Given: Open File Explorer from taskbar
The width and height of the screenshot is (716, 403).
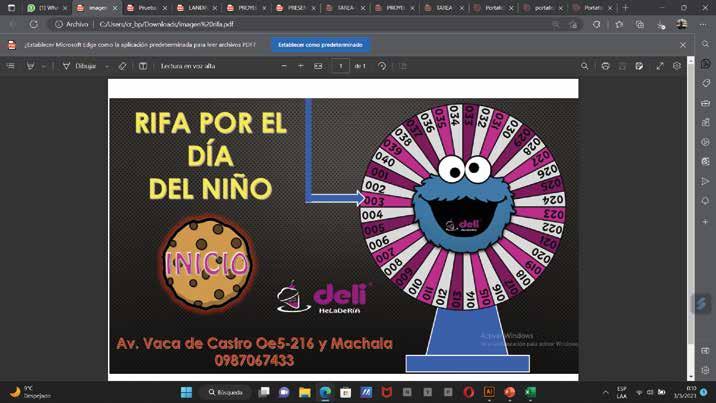Looking at the screenshot, I should coord(305,392).
